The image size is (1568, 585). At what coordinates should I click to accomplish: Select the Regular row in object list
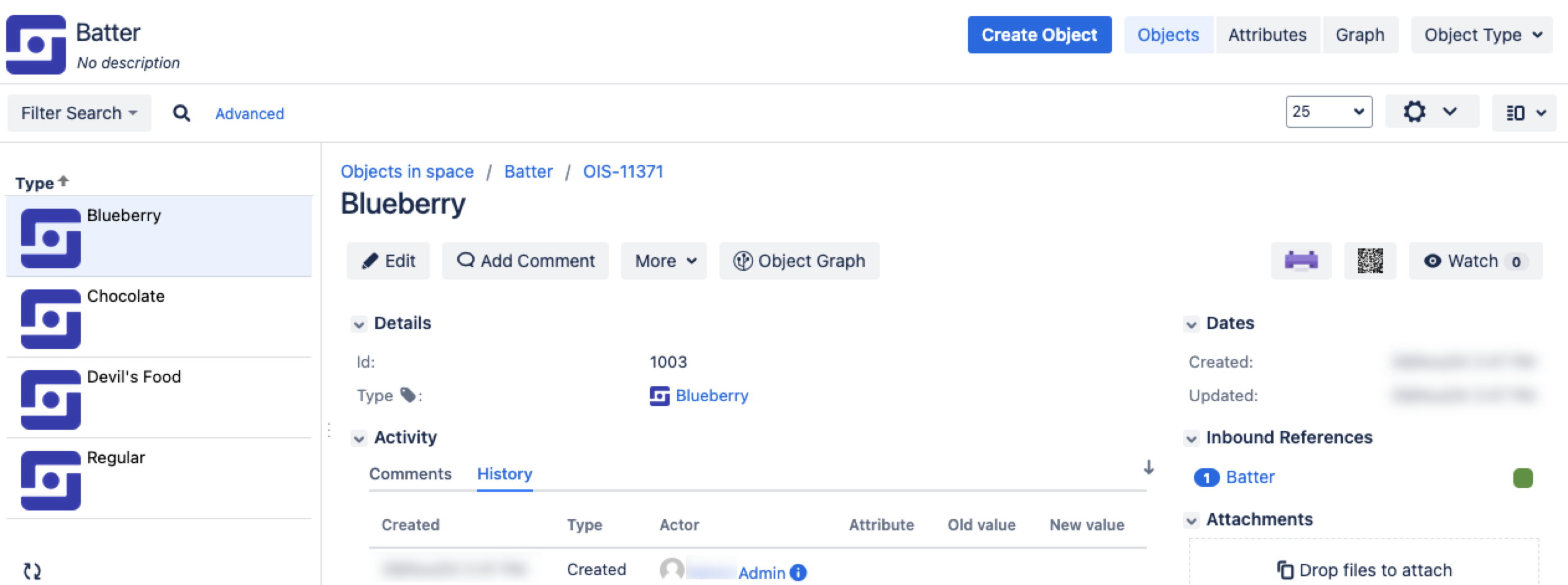tap(159, 478)
